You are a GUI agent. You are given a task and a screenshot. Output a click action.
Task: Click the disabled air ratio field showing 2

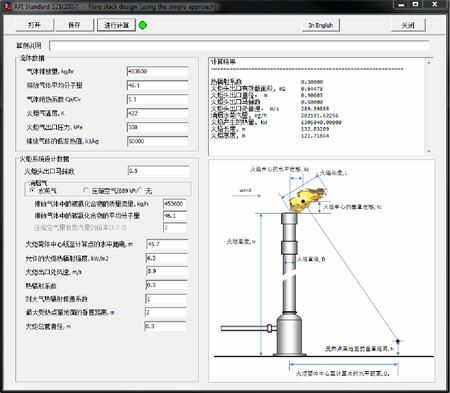175,228
